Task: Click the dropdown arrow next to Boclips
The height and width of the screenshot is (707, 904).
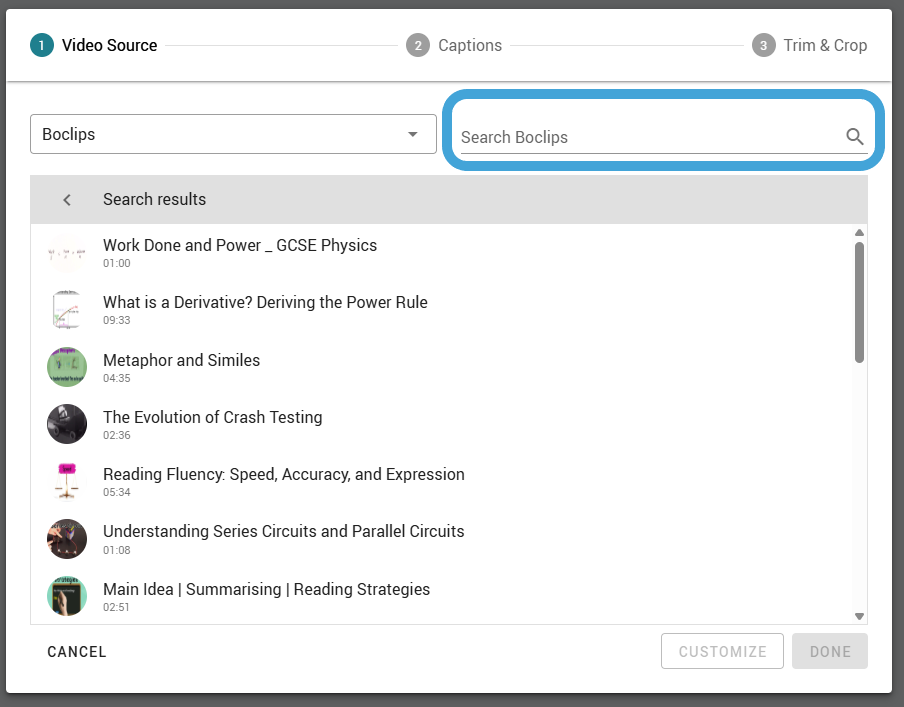Action: pyautogui.click(x=412, y=134)
